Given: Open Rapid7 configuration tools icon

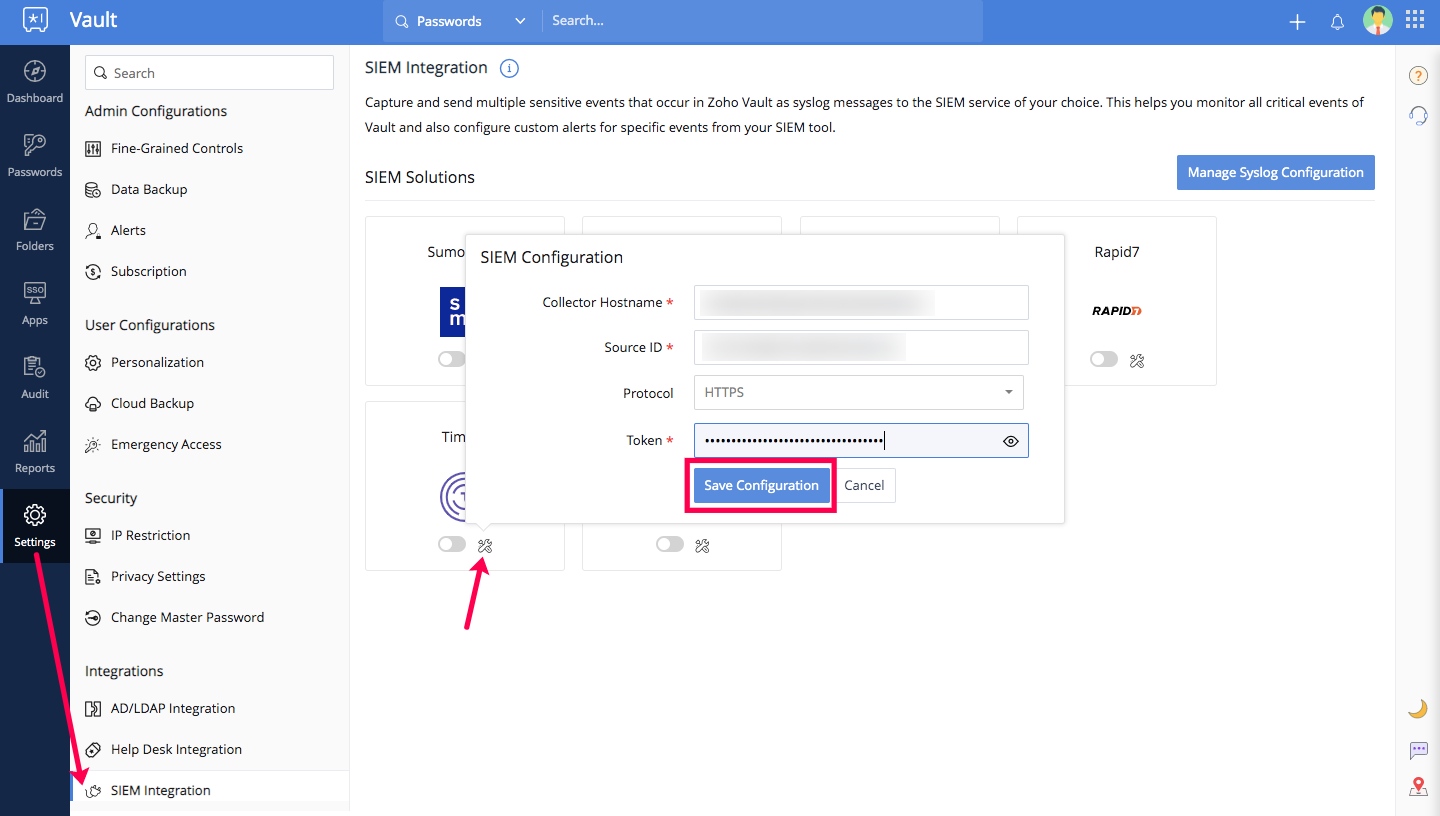Looking at the screenshot, I should click(1136, 360).
